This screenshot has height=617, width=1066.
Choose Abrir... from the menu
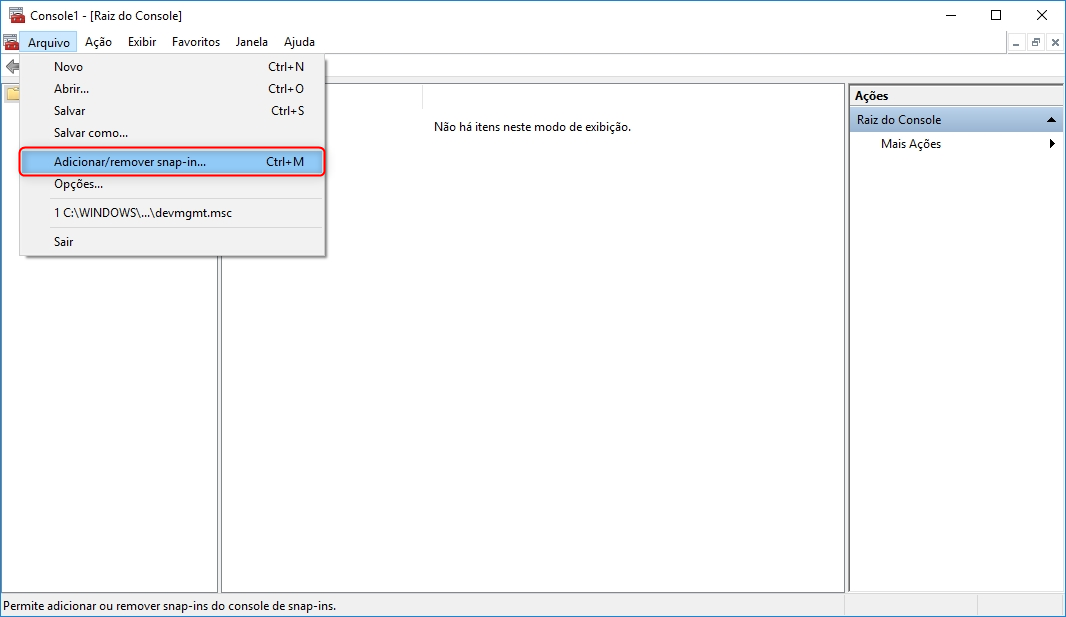[x=173, y=89]
